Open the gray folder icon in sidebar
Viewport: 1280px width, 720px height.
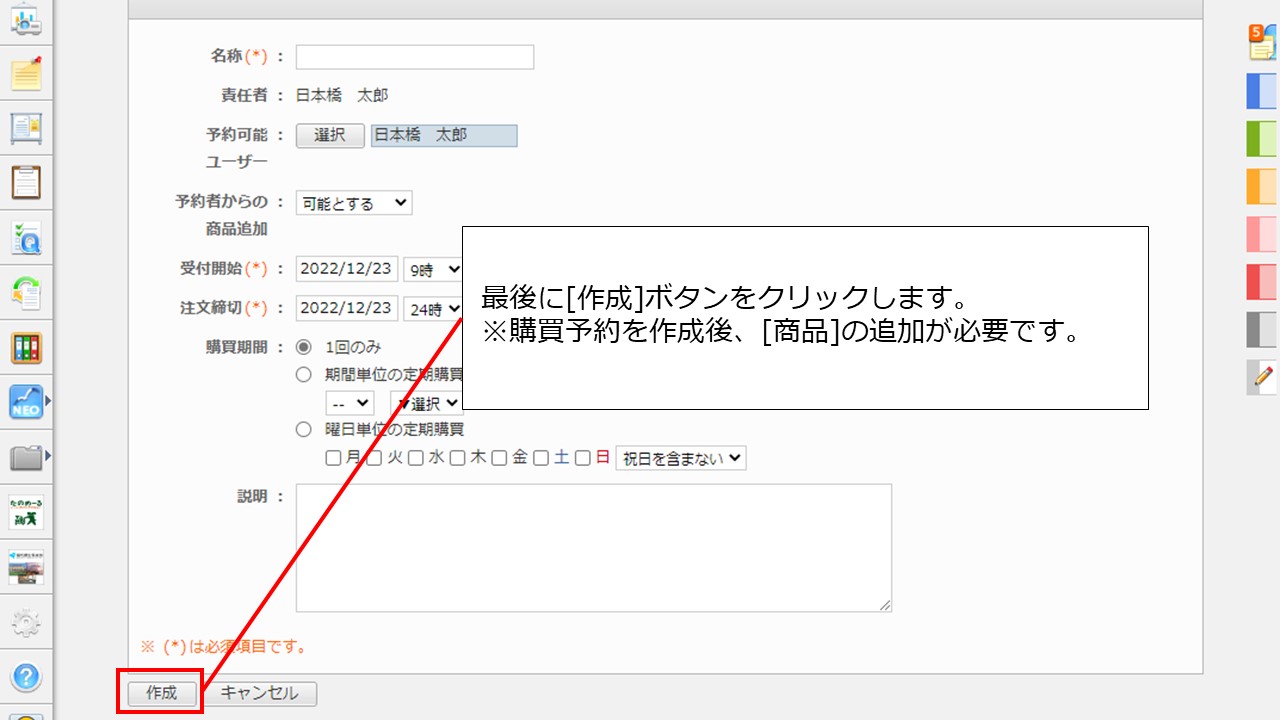pyautogui.click(x=25, y=457)
